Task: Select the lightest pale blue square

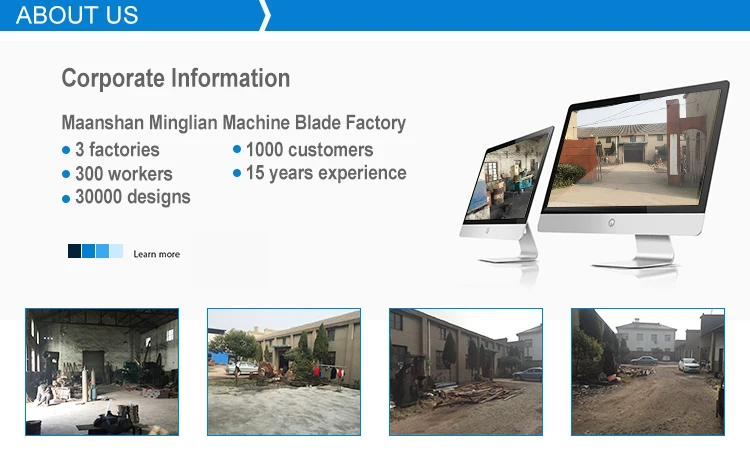Action: [116, 251]
